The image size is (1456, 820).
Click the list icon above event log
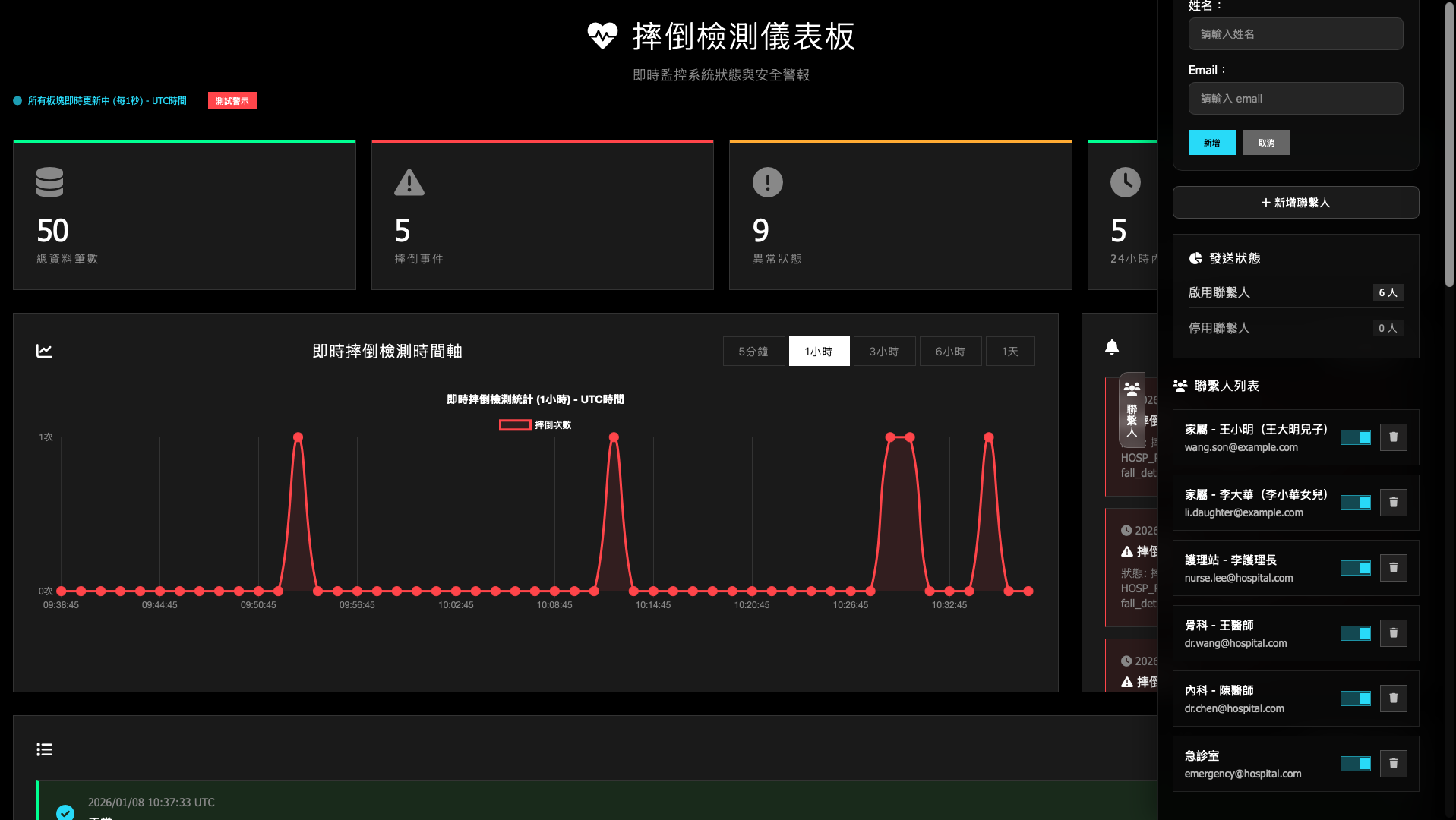(x=45, y=749)
